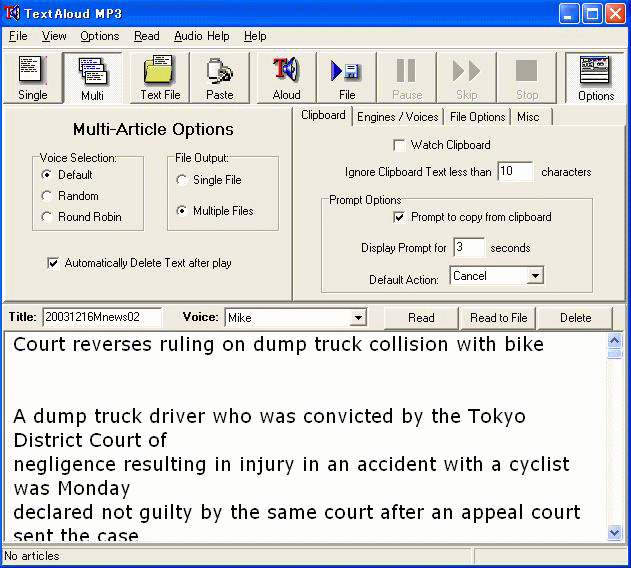Open the File menu

pos(18,36)
